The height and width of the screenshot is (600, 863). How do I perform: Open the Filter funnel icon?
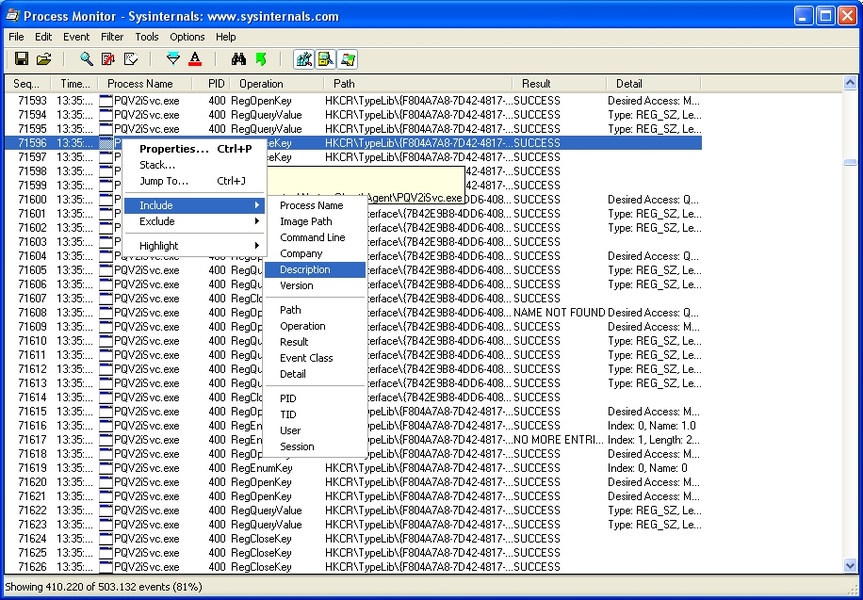[173, 59]
